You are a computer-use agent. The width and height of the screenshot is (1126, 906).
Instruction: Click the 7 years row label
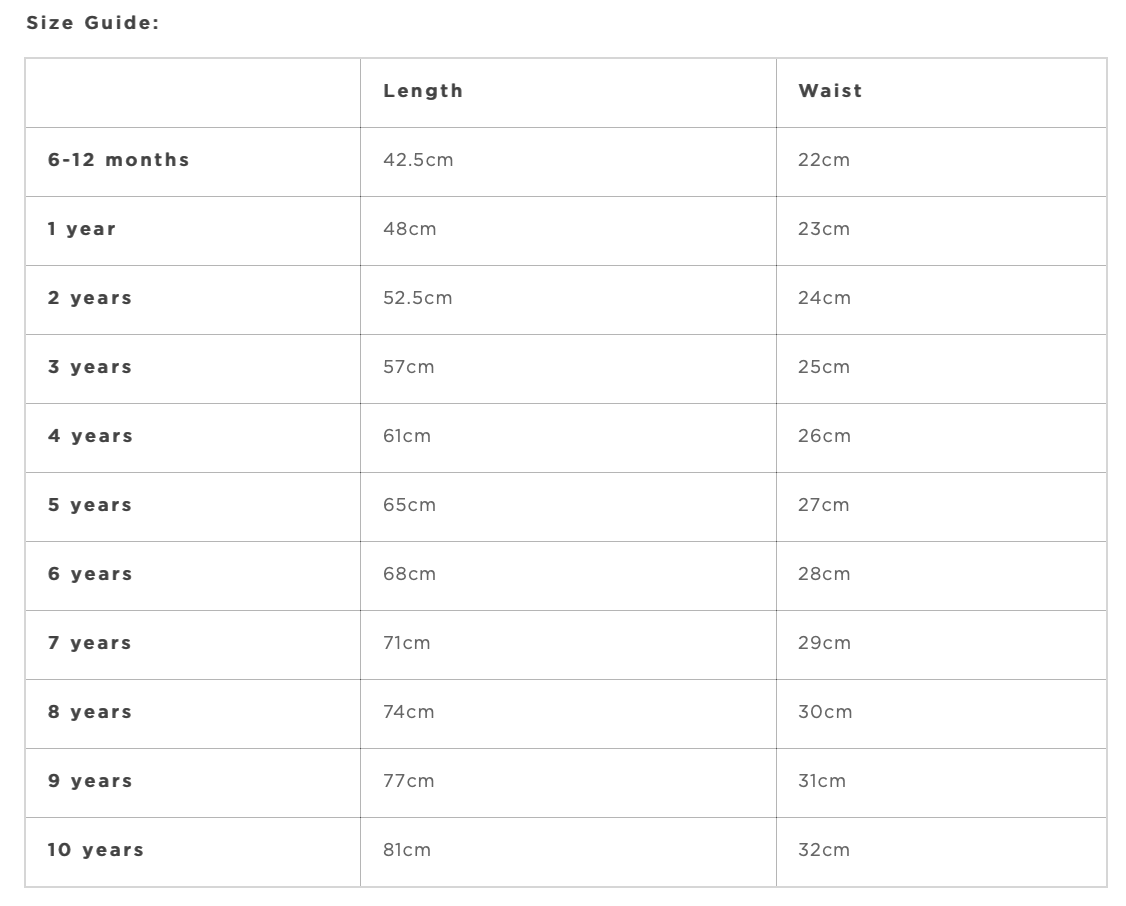pos(90,643)
